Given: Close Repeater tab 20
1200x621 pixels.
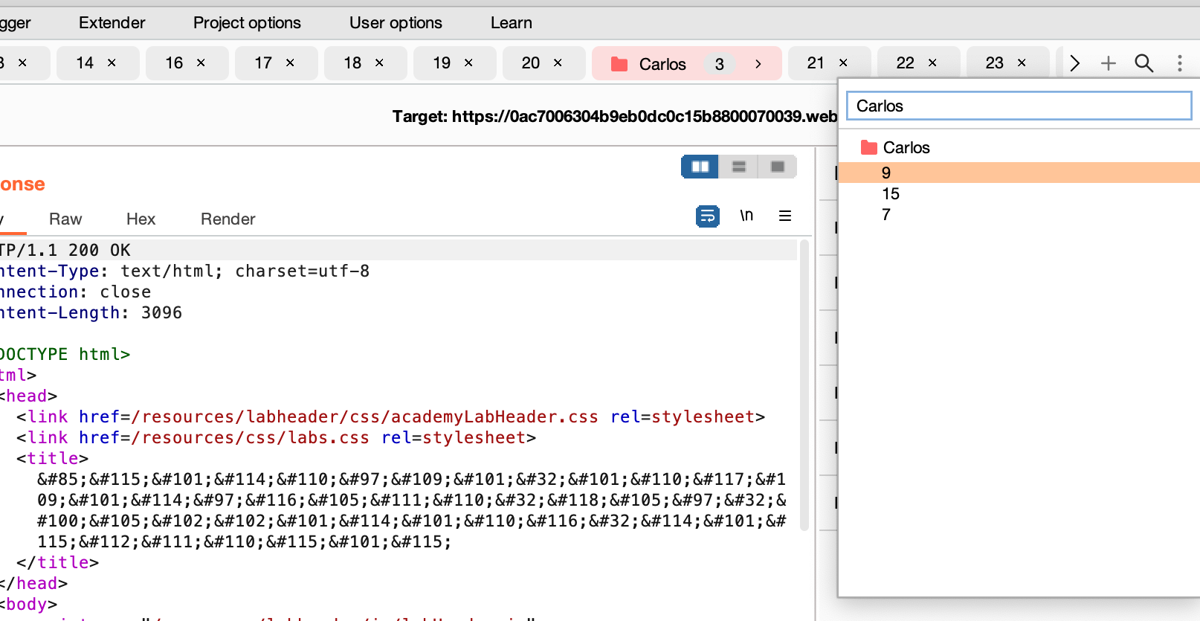Looking at the screenshot, I should coord(557,63).
